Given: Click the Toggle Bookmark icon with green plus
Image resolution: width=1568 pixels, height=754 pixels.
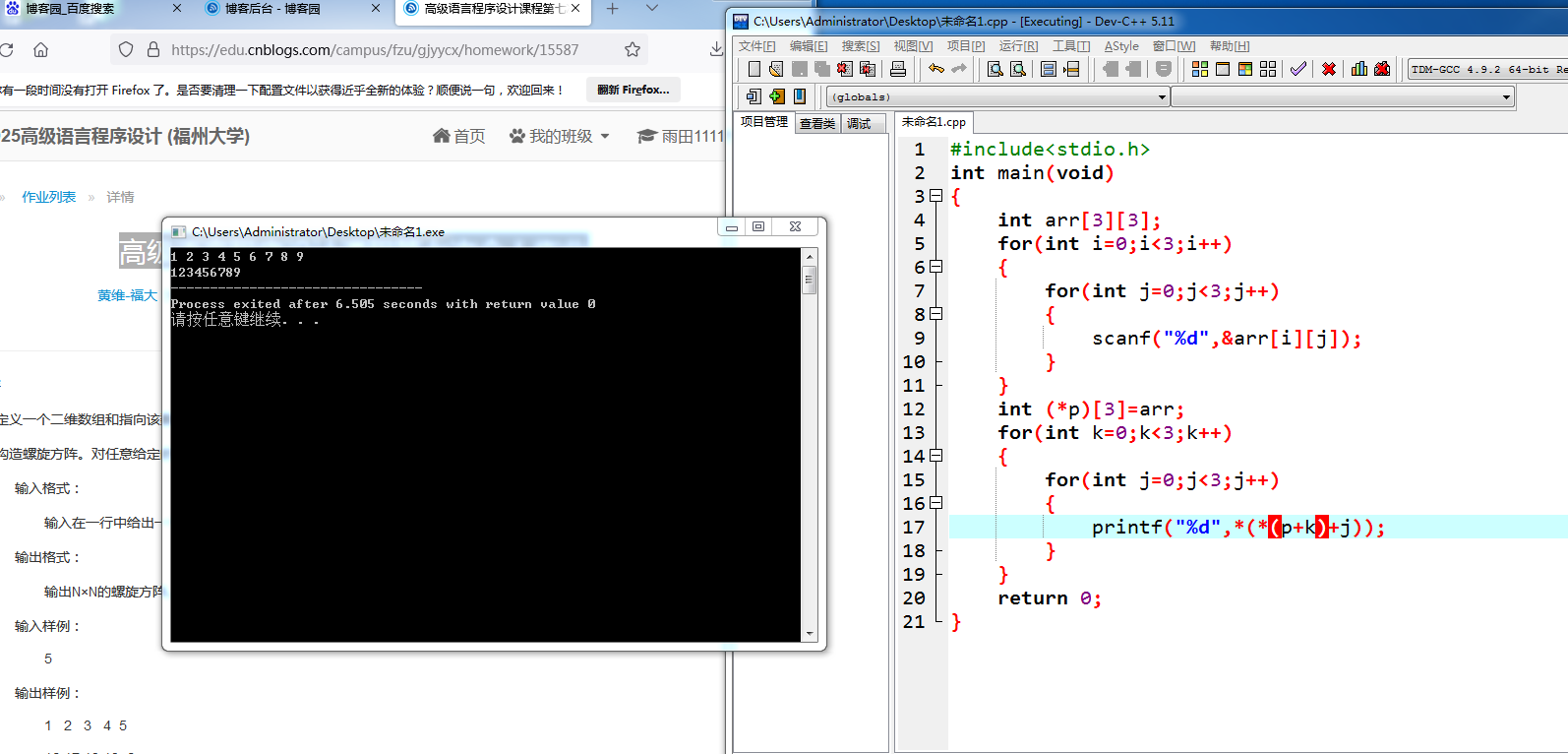Looking at the screenshot, I should (x=777, y=96).
